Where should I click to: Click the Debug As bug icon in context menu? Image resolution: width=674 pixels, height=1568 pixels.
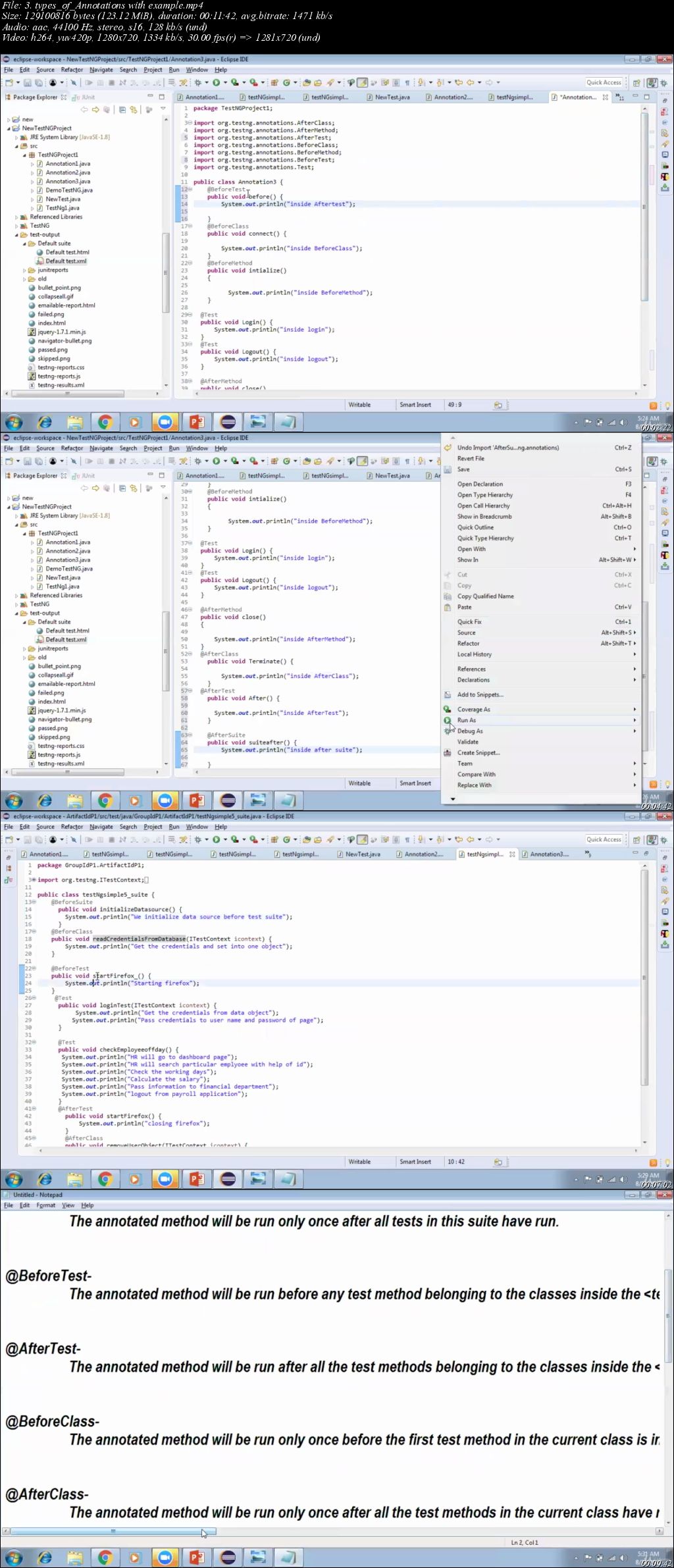click(448, 731)
